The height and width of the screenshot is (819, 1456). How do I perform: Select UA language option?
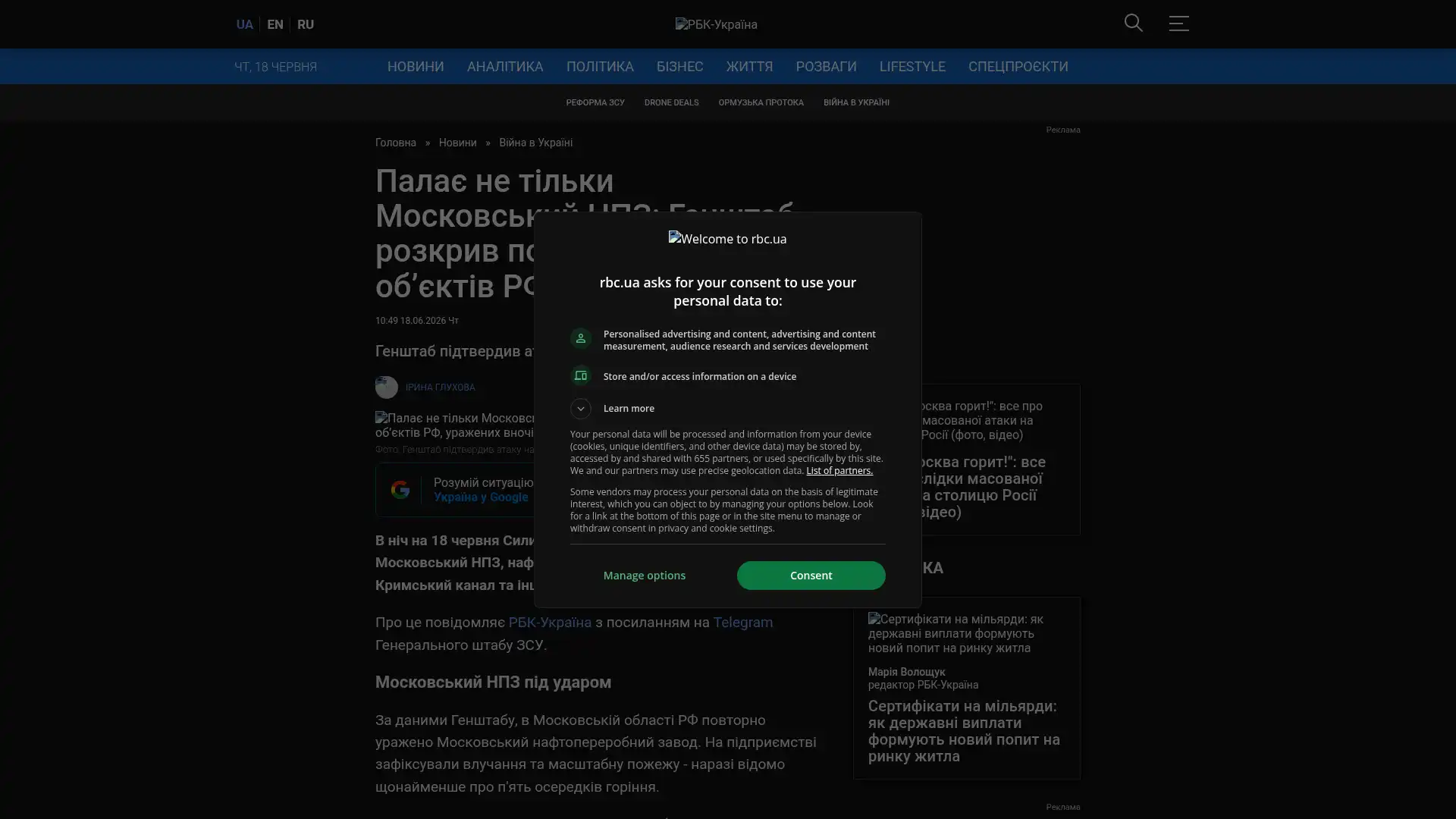(244, 24)
